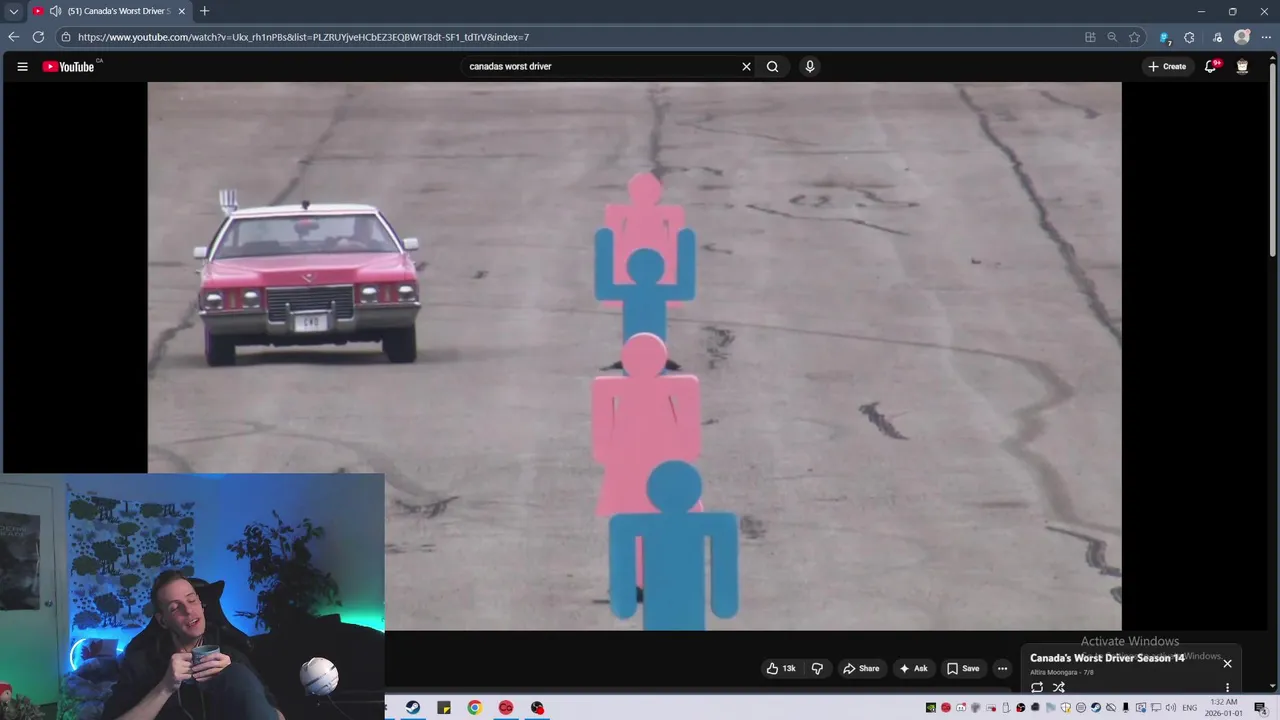
Task: Close the playlist panel
Action: (x=1227, y=663)
